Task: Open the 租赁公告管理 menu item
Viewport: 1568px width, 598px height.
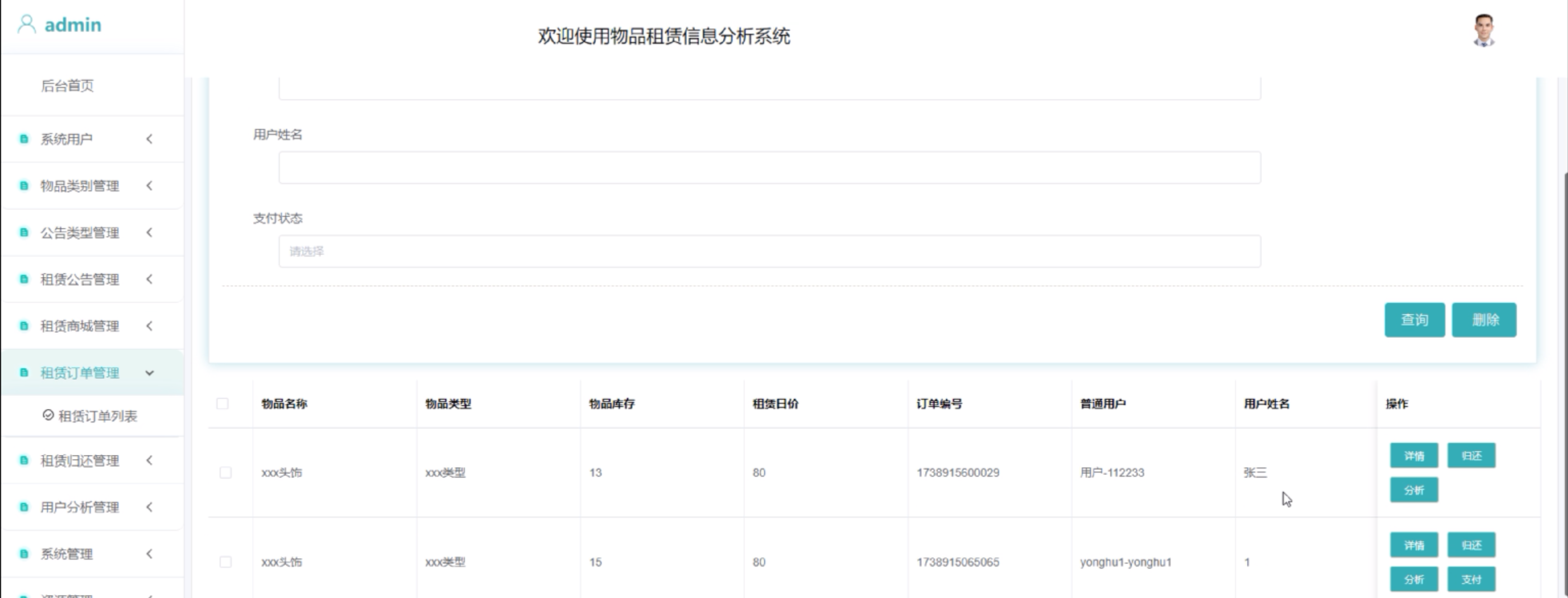Action: (80, 280)
